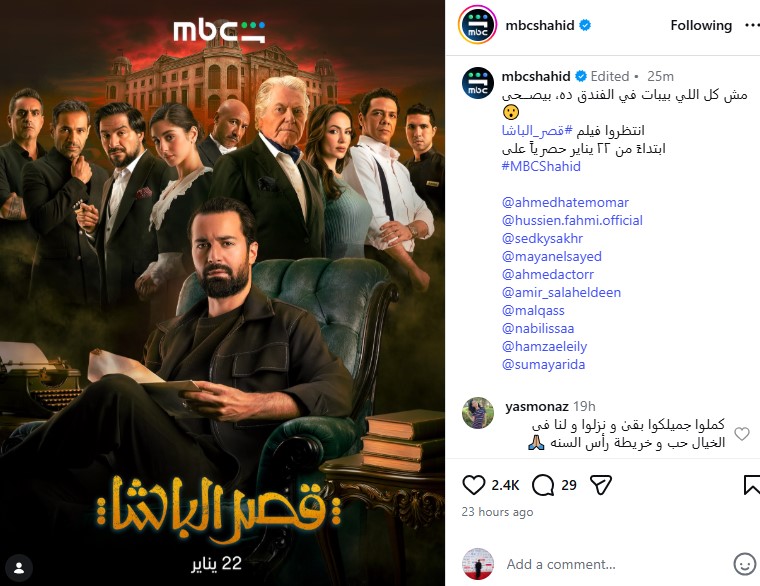Save the post with the bookmark icon
Screen dimensions: 760x586
[x=752, y=485]
